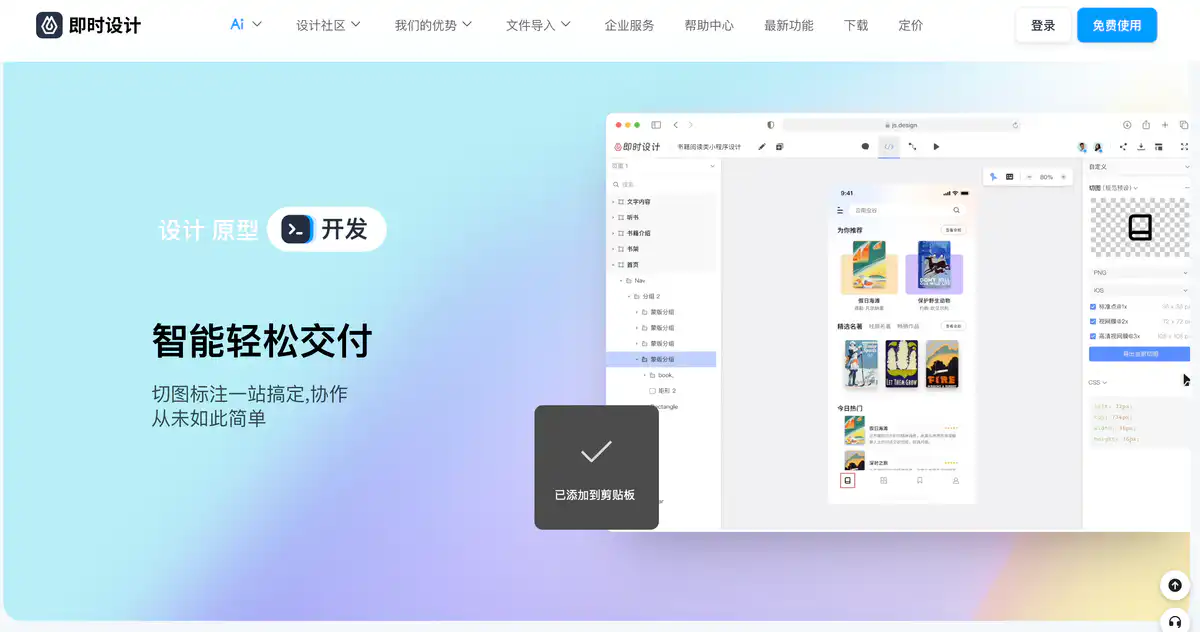Expand the 设计社区 navigation menu
Viewport: 1200px width, 632px height.
(329, 25)
